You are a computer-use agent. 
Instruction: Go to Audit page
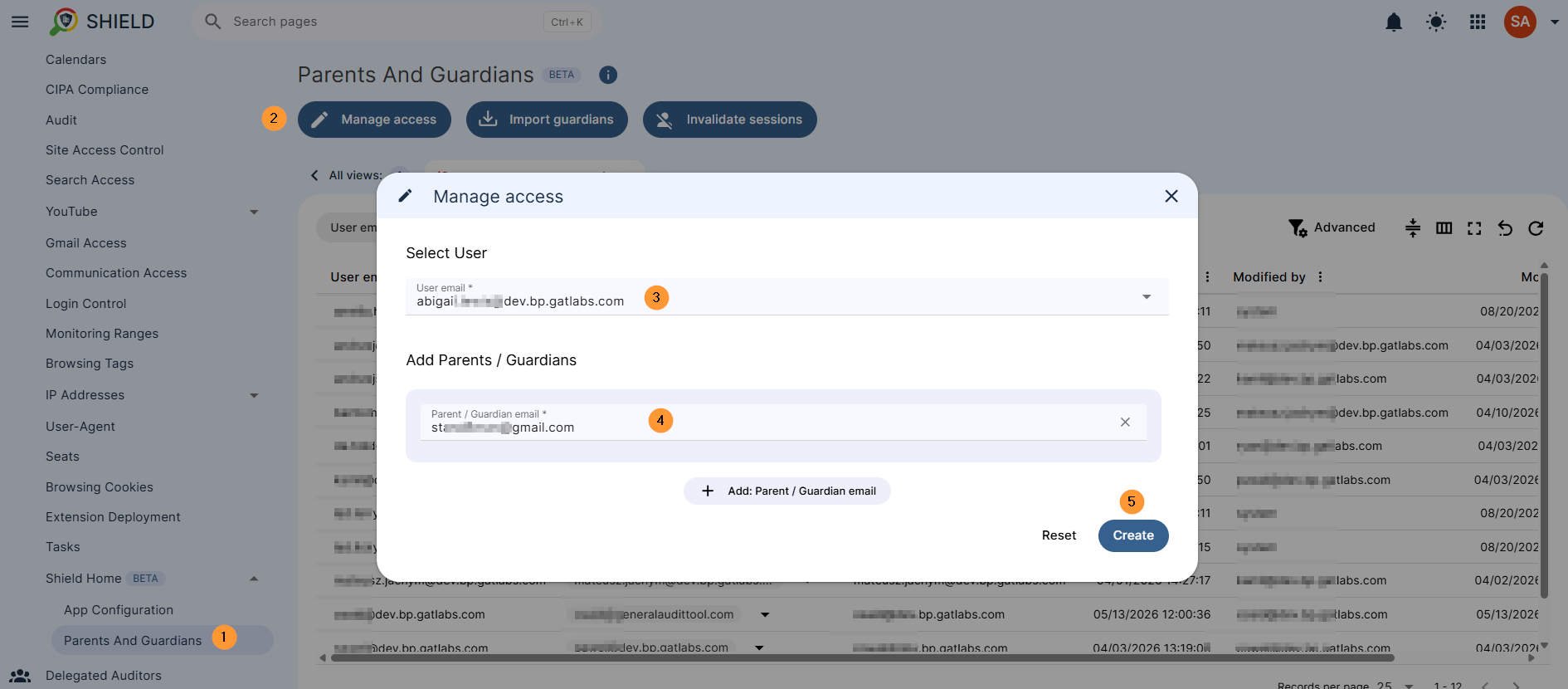coord(61,120)
